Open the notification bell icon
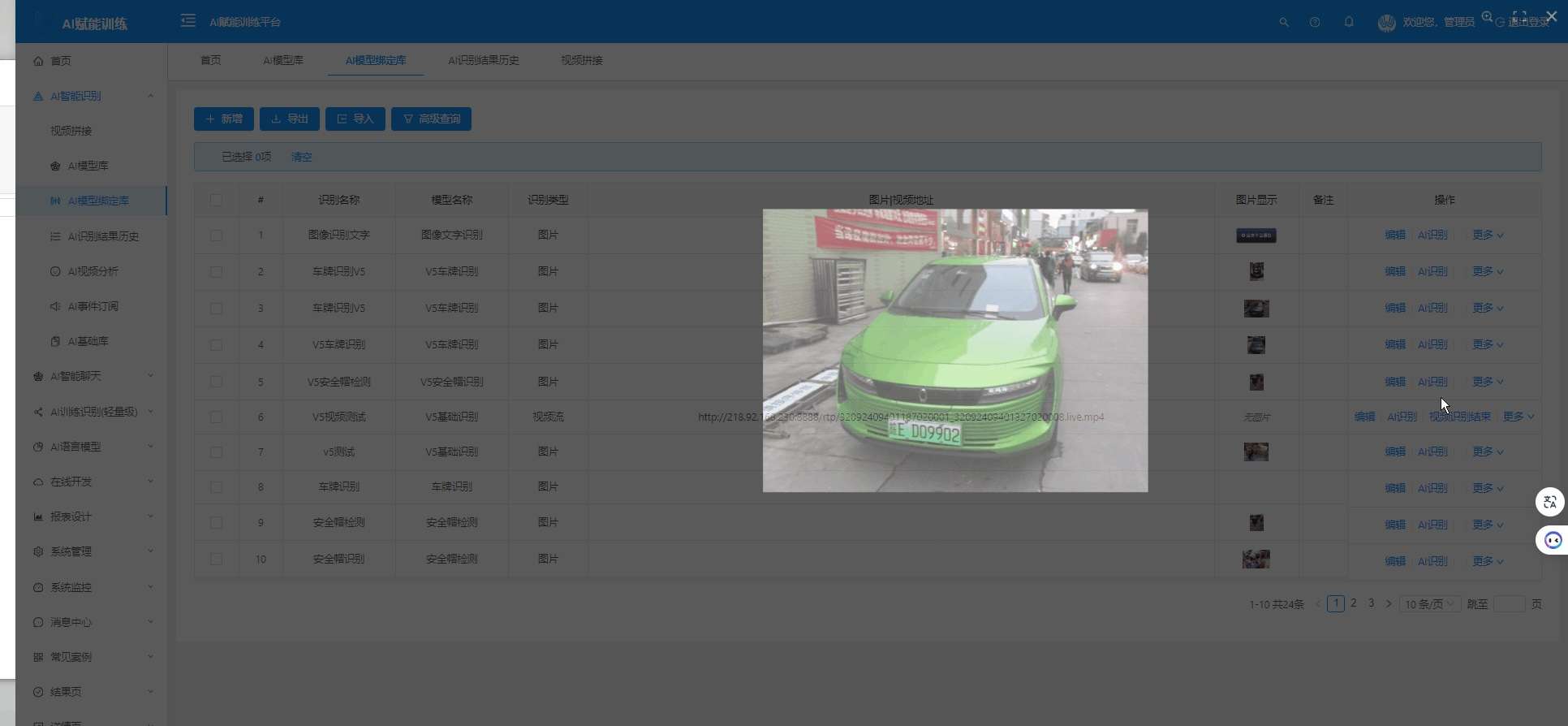1568x726 pixels. [x=1349, y=22]
